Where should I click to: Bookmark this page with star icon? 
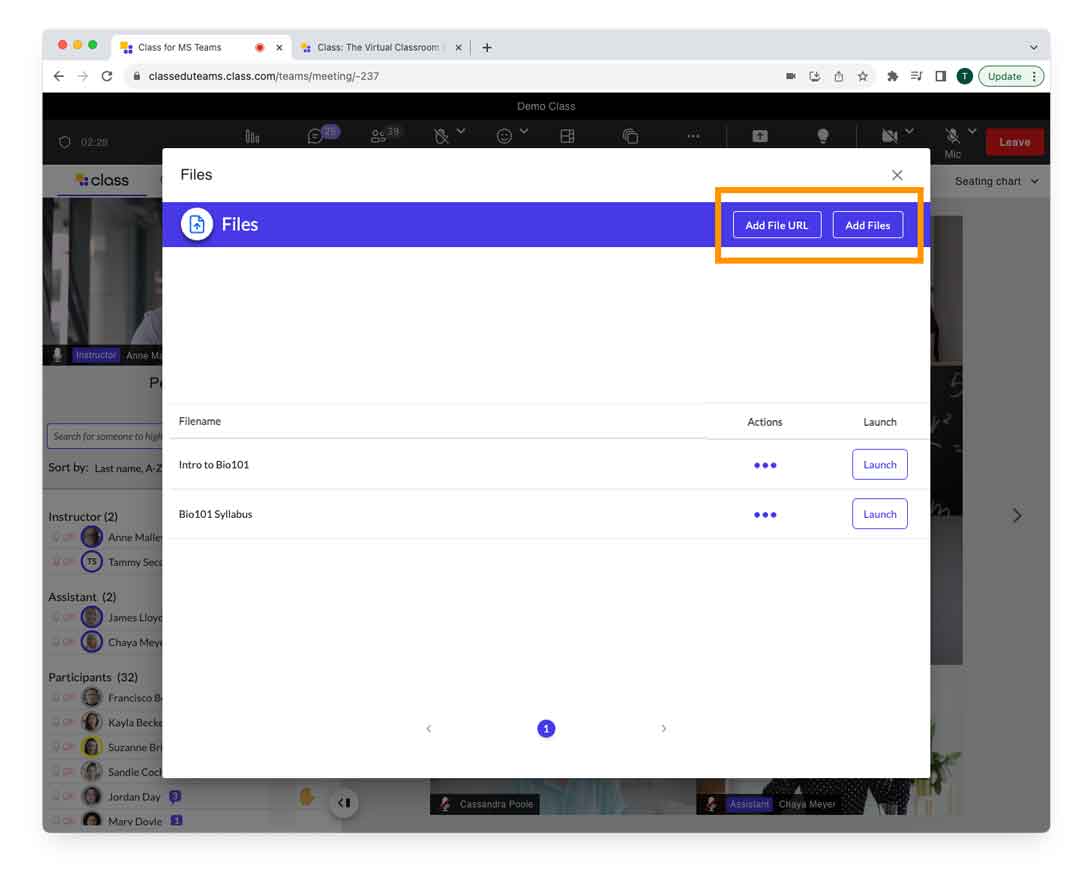(x=863, y=76)
